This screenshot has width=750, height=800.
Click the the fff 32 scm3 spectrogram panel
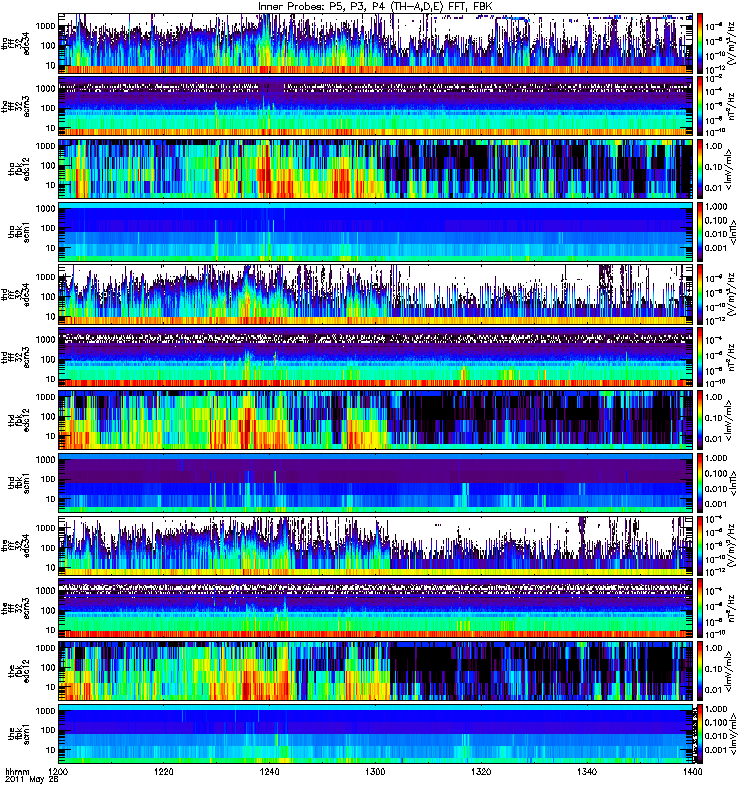[x=376, y=608]
